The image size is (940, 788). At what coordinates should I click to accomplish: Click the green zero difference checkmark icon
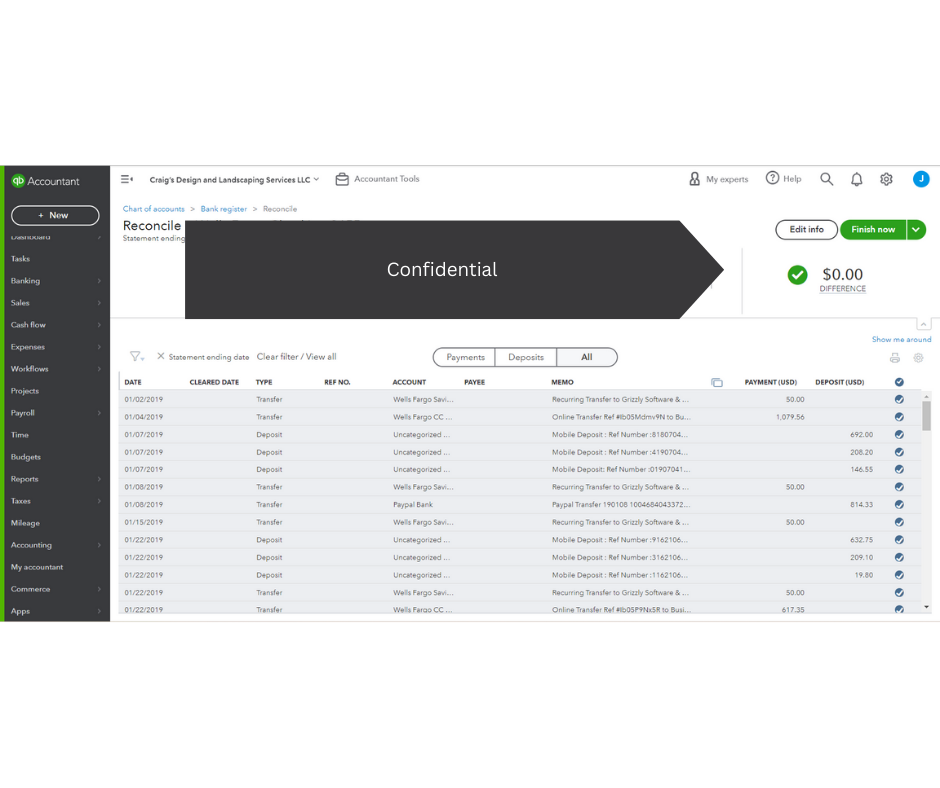(x=797, y=275)
